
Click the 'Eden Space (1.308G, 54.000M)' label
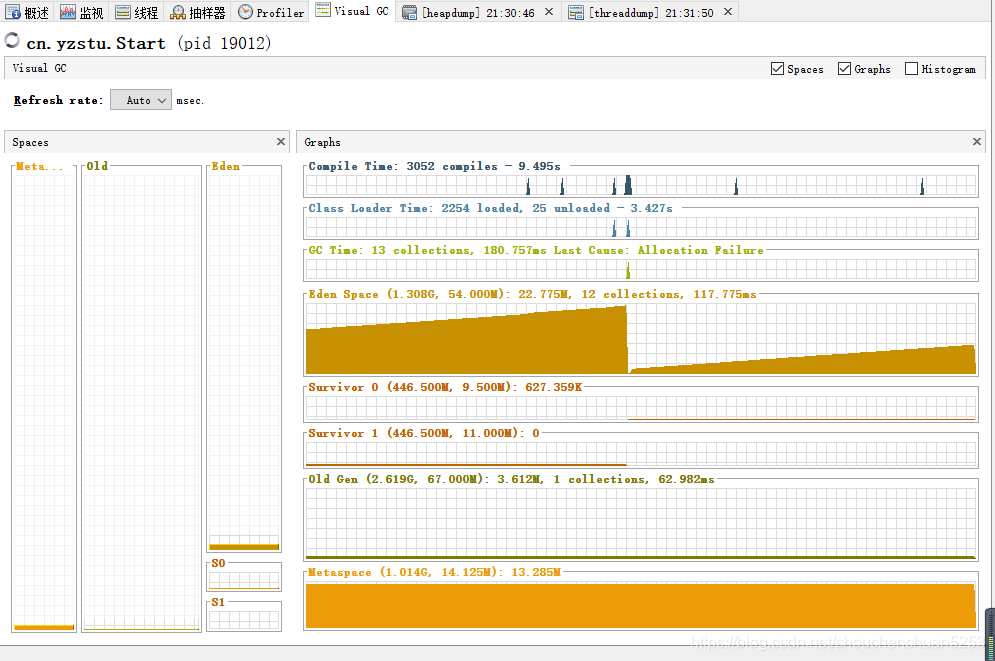(x=532, y=294)
